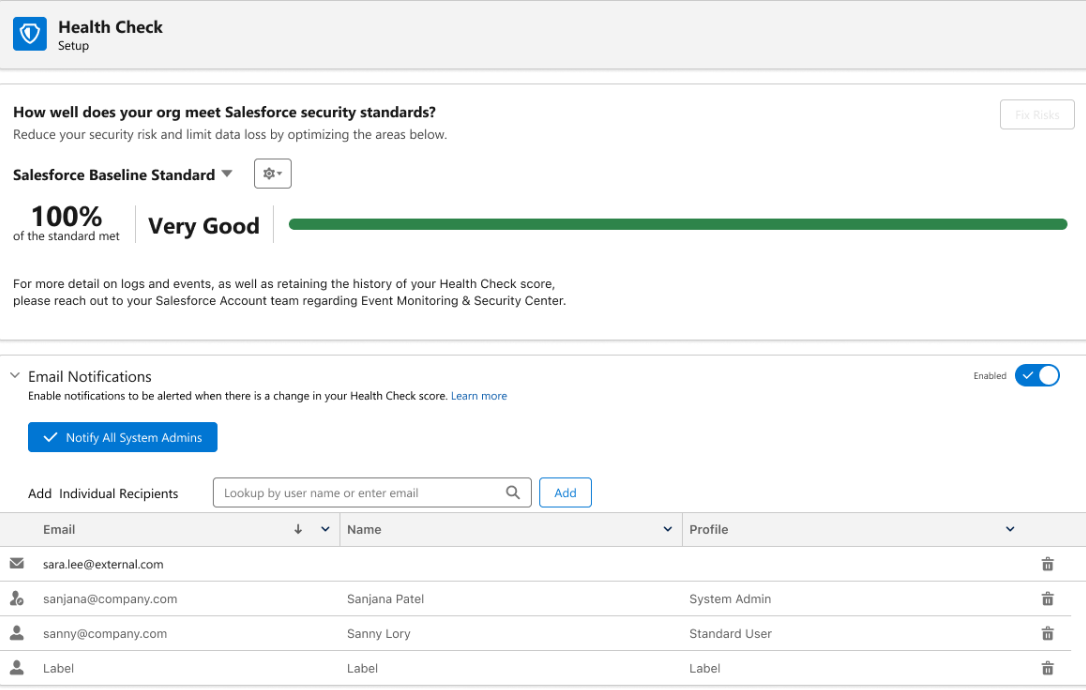Click the Standard User profile cell
Image resolution: width=1086 pixels, height=690 pixels.
point(730,634)
